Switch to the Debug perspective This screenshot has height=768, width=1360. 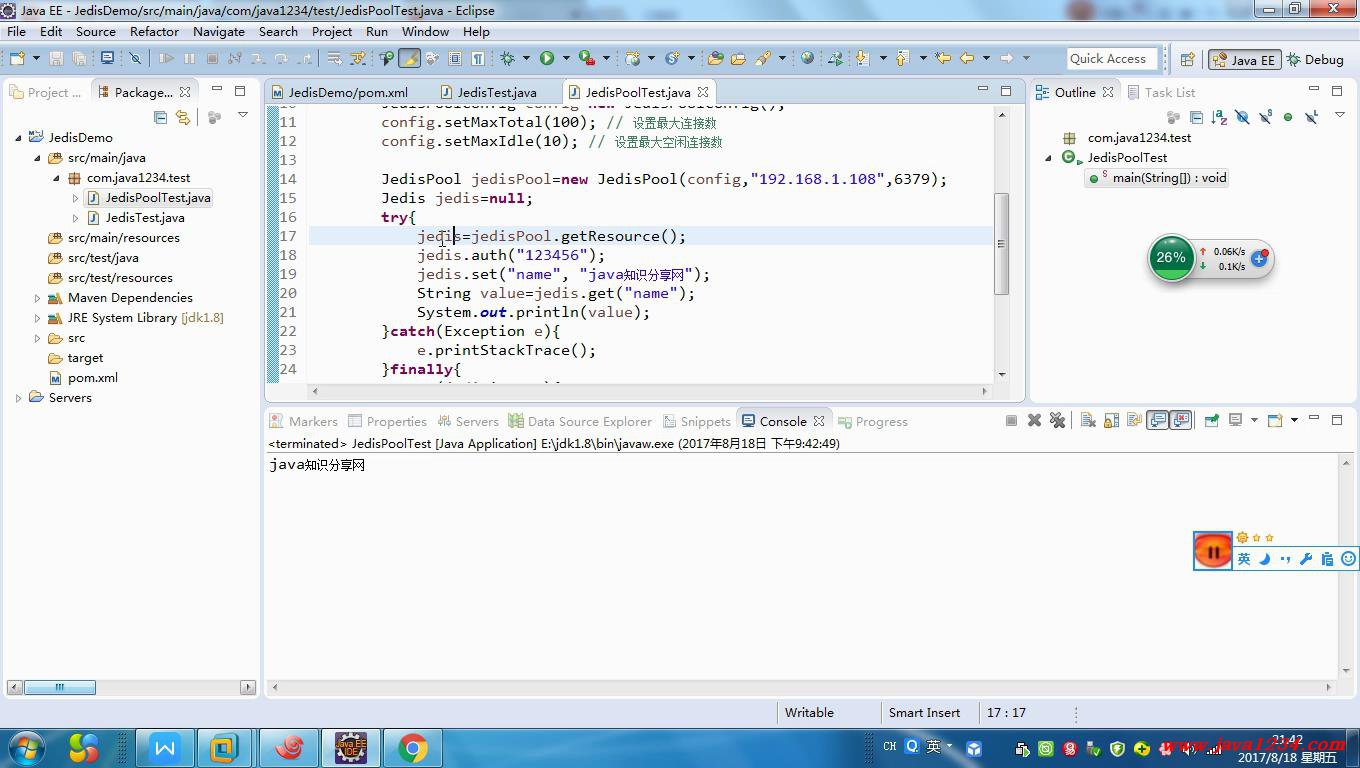[1314, 59]
